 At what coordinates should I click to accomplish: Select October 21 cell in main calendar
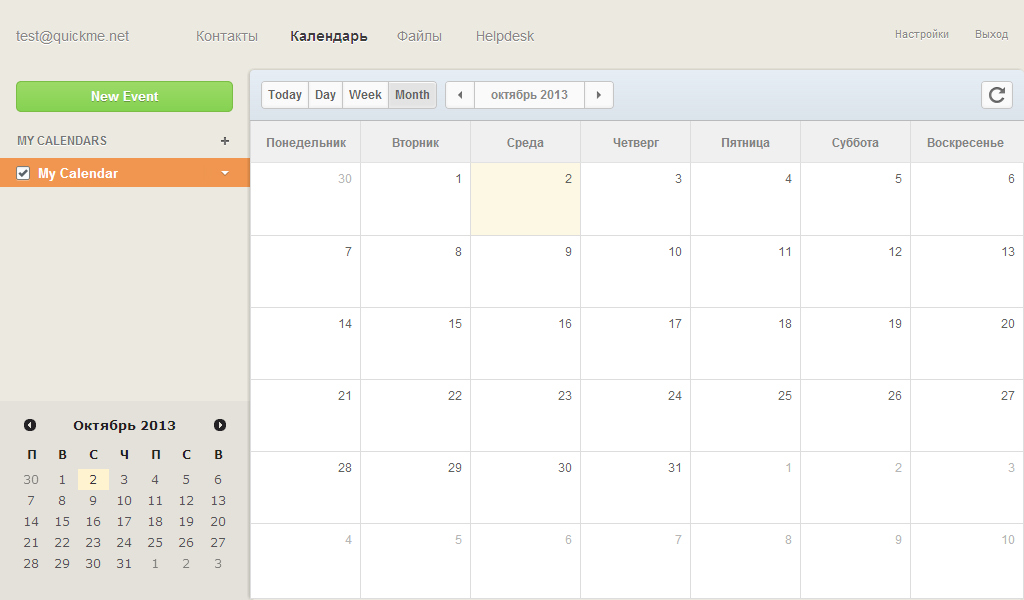(x=306, y=415)
